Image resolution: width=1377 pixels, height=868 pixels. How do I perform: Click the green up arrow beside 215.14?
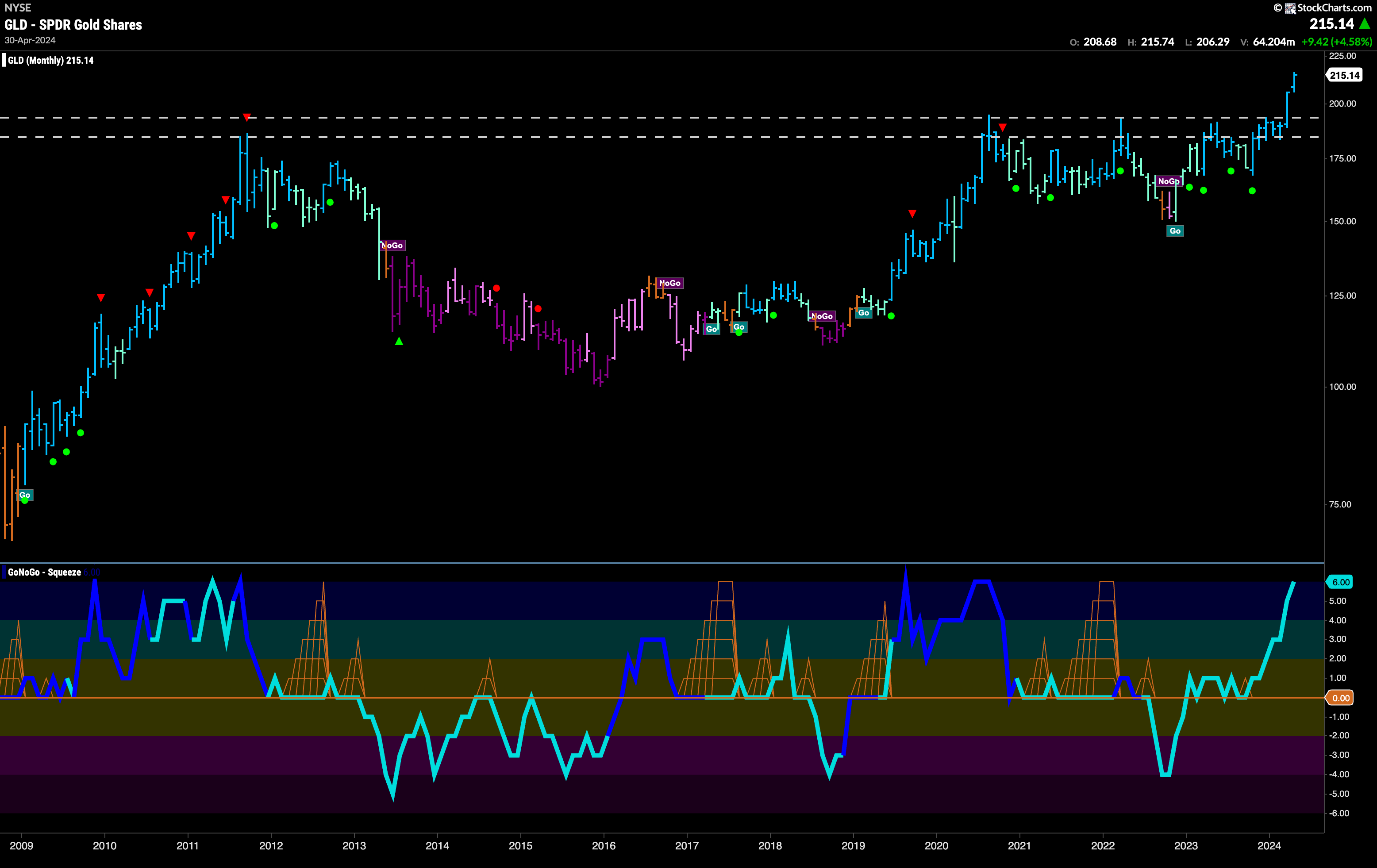[1365, 23]
